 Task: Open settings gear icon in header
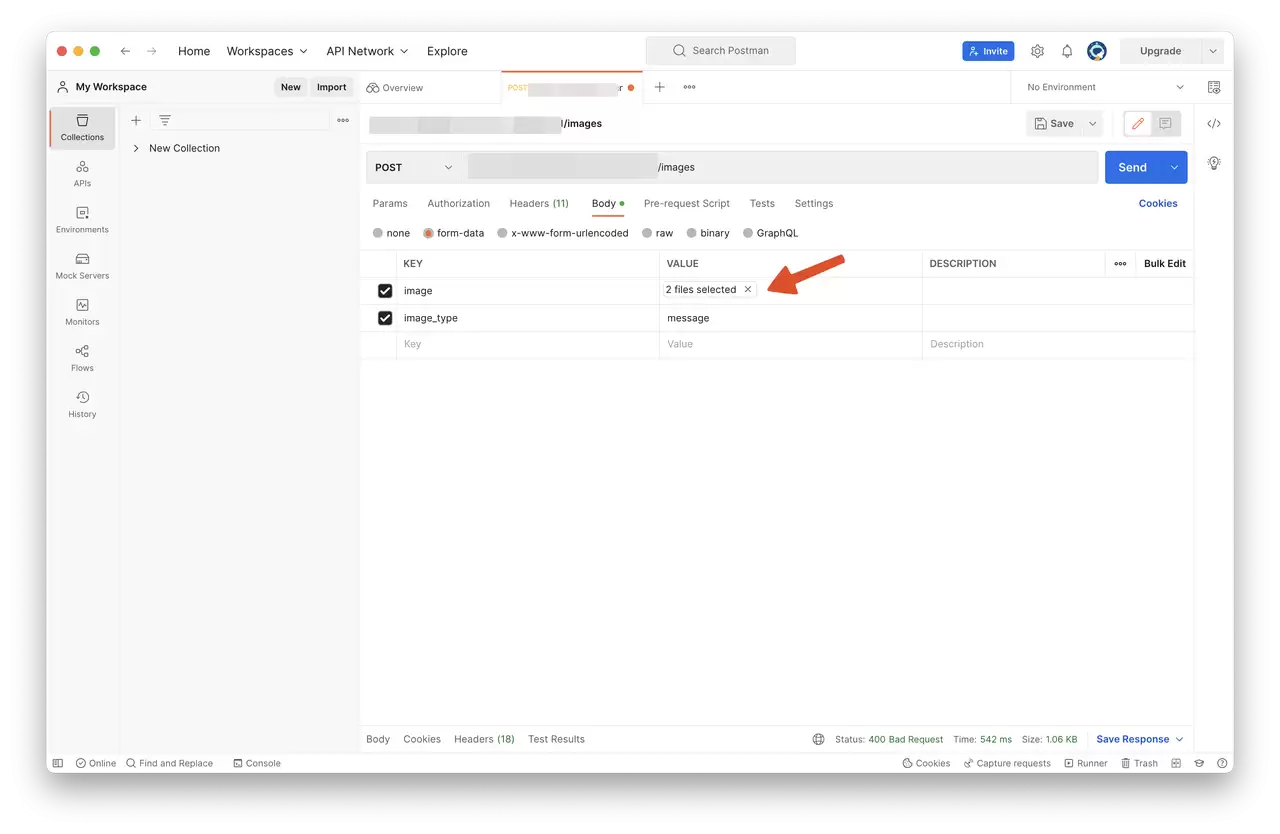(1037, 51)
